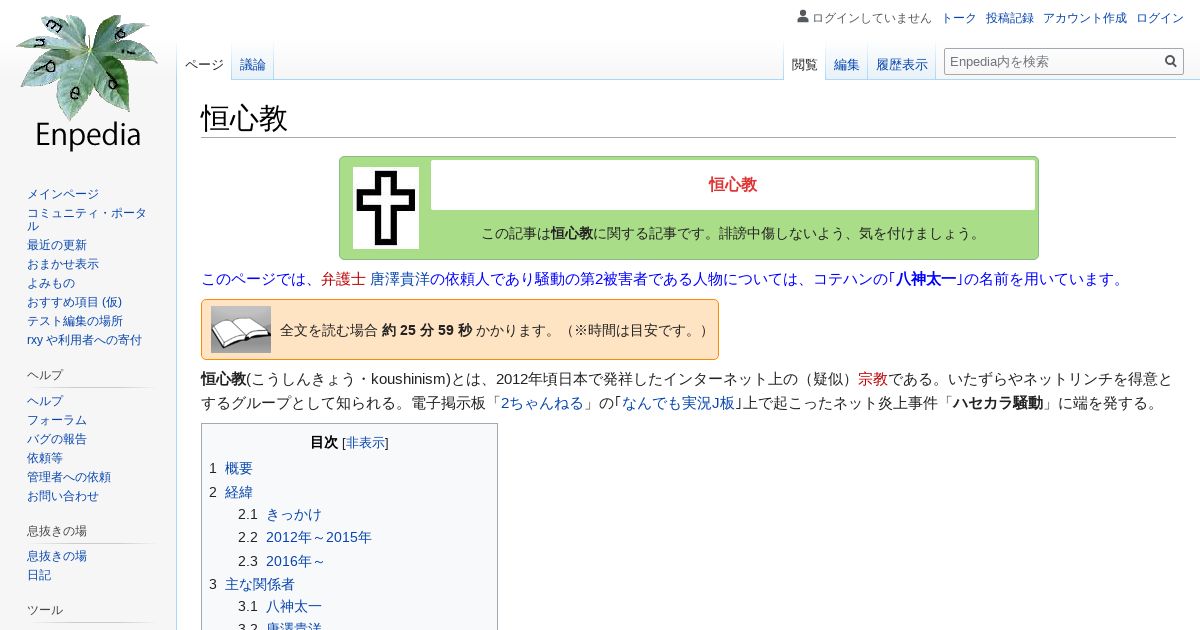The image size is (1200, 630).
Task: Go to メインページ in sidebar
Action: [63, 194]
